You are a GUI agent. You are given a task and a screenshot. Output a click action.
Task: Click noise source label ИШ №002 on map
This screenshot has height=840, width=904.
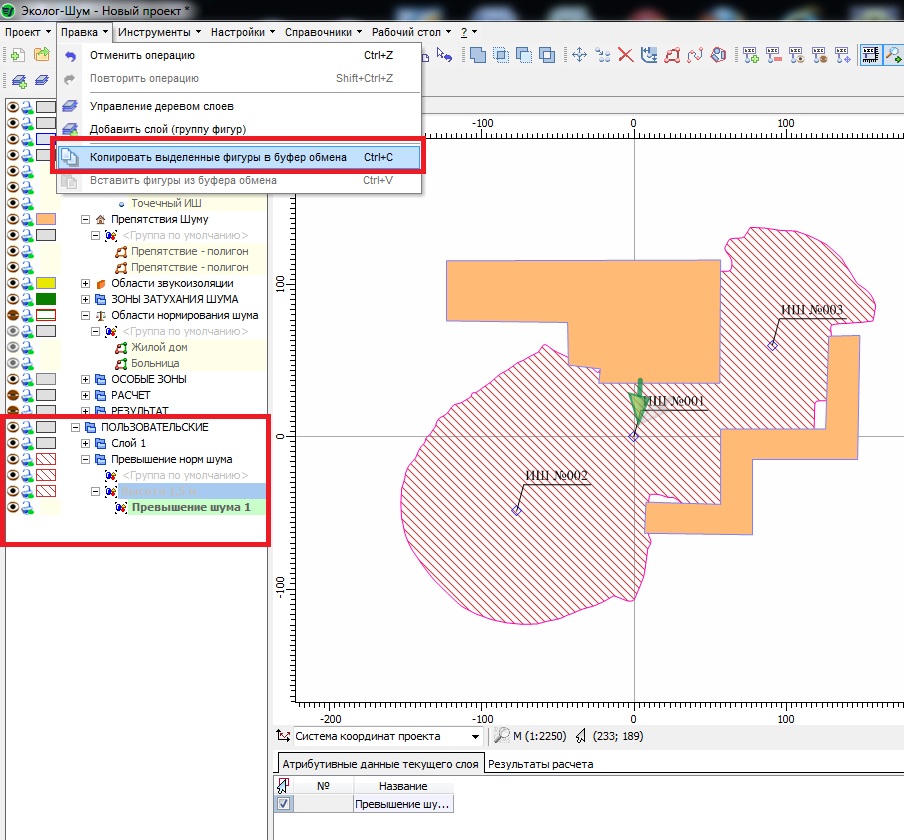click(x=555, y=476)
